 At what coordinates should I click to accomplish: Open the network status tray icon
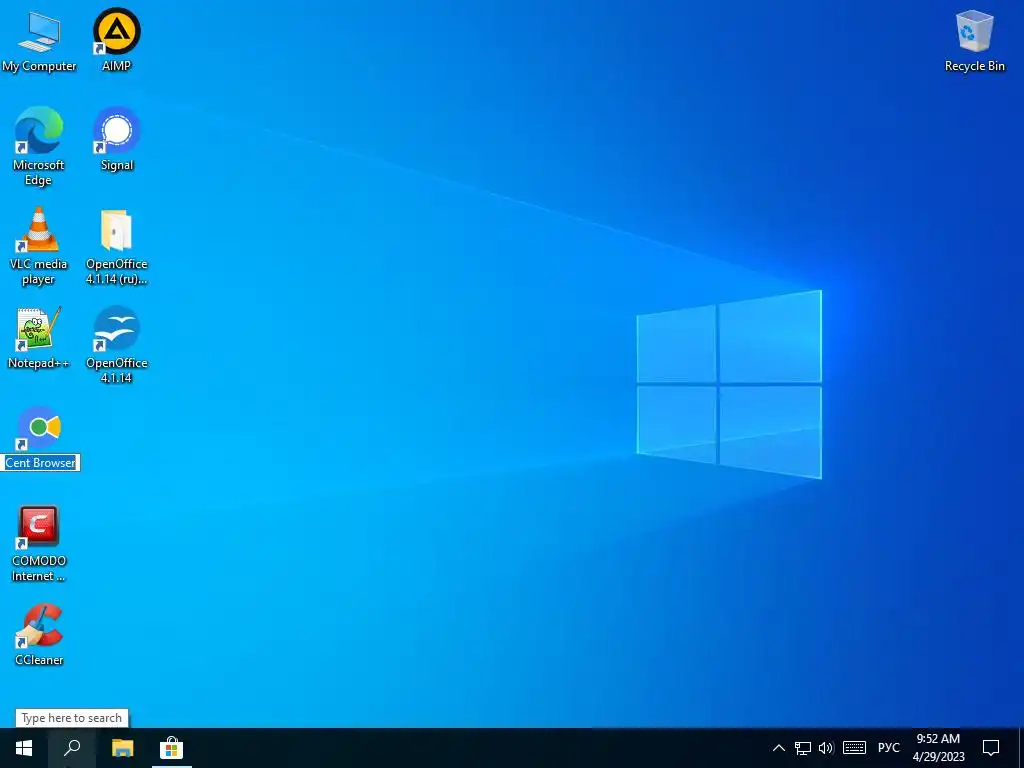(803, 748)
